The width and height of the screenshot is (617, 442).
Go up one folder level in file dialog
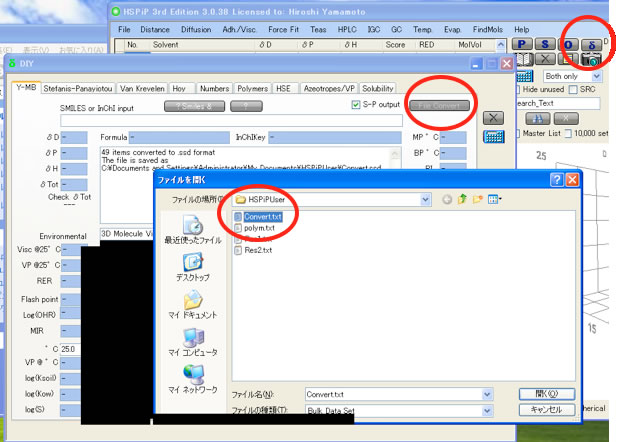pyautogui.click(x=462, y=200)
